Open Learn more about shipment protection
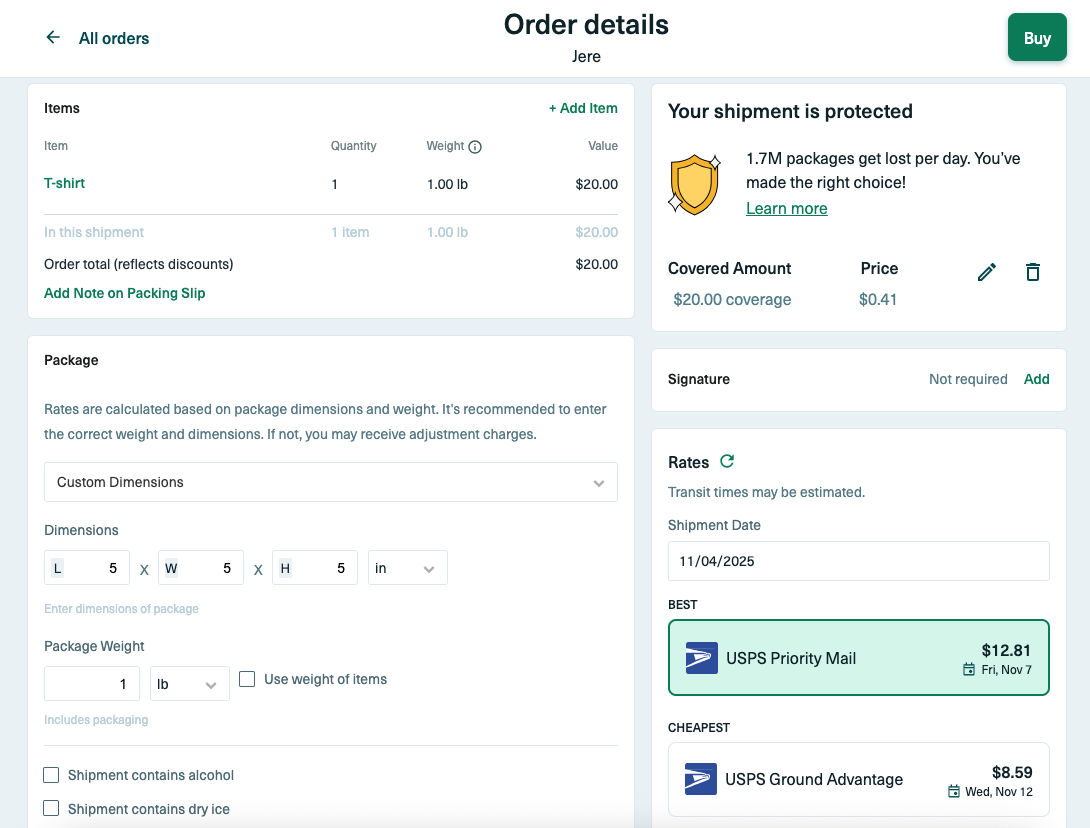The width and height of the screenshot is (1090, 828). pyautogui.click(x=786, y=209)
